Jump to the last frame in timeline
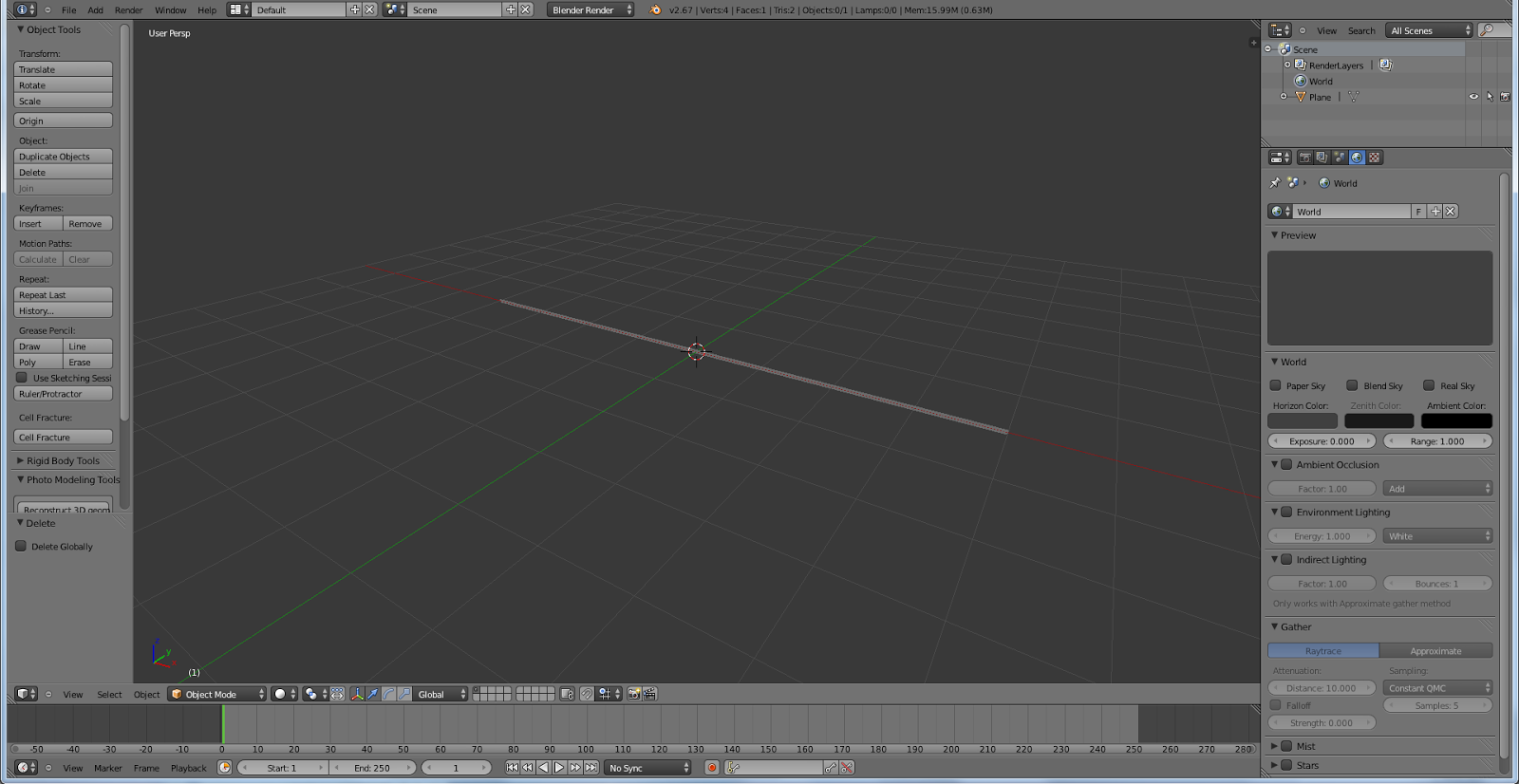The width and height of the screenshot is (1519, 784). 591,768
